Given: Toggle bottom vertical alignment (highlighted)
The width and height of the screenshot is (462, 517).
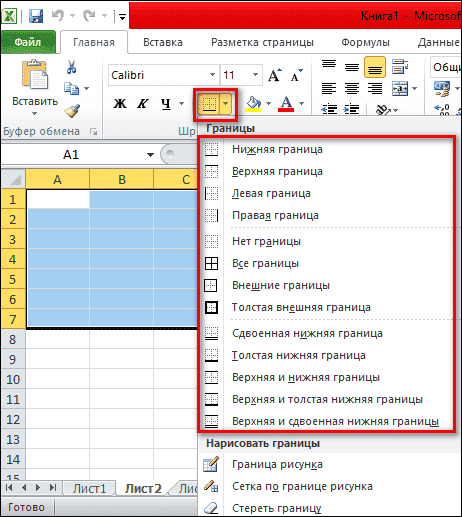Looking at the screenshot, I should click(x=375, y=67).
